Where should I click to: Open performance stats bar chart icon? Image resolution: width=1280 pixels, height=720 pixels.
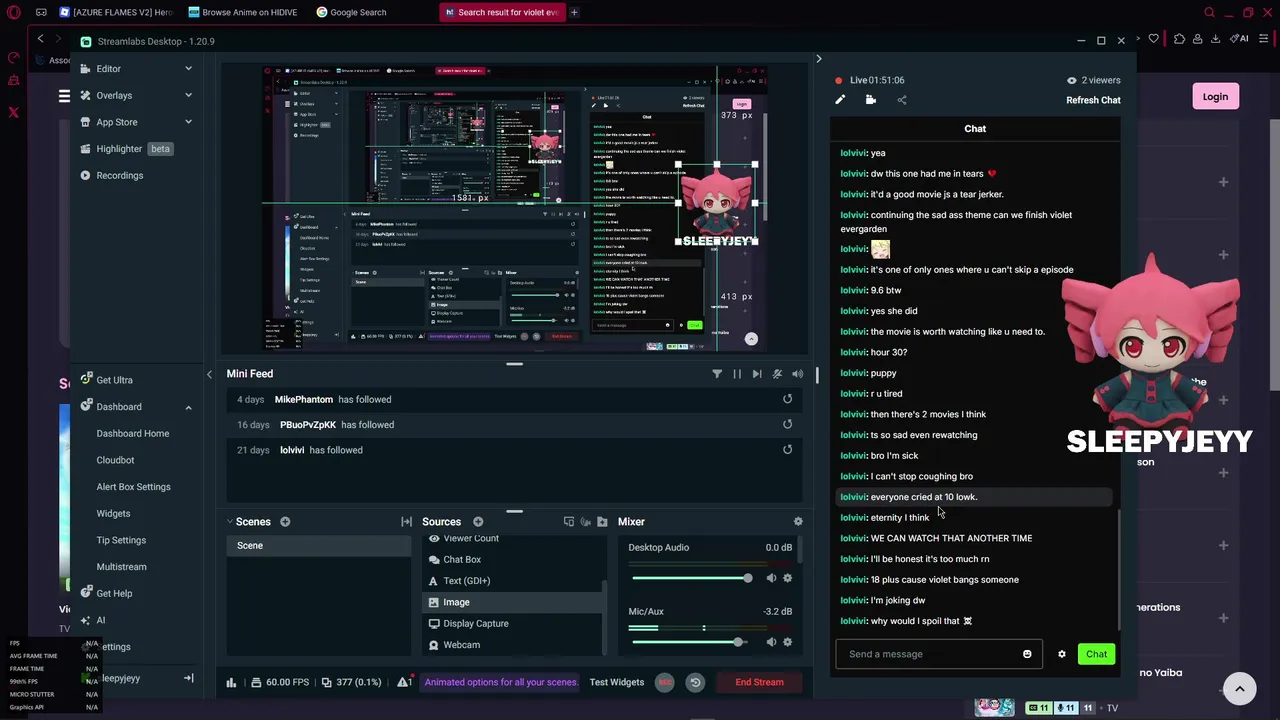point(231,682)
